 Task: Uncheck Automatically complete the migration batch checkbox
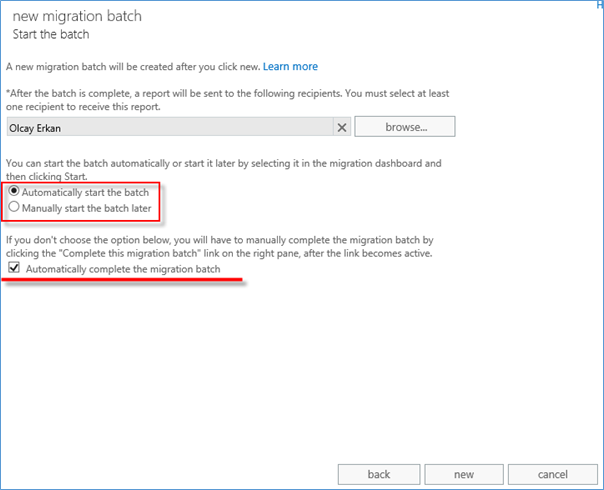pos(14,267)
